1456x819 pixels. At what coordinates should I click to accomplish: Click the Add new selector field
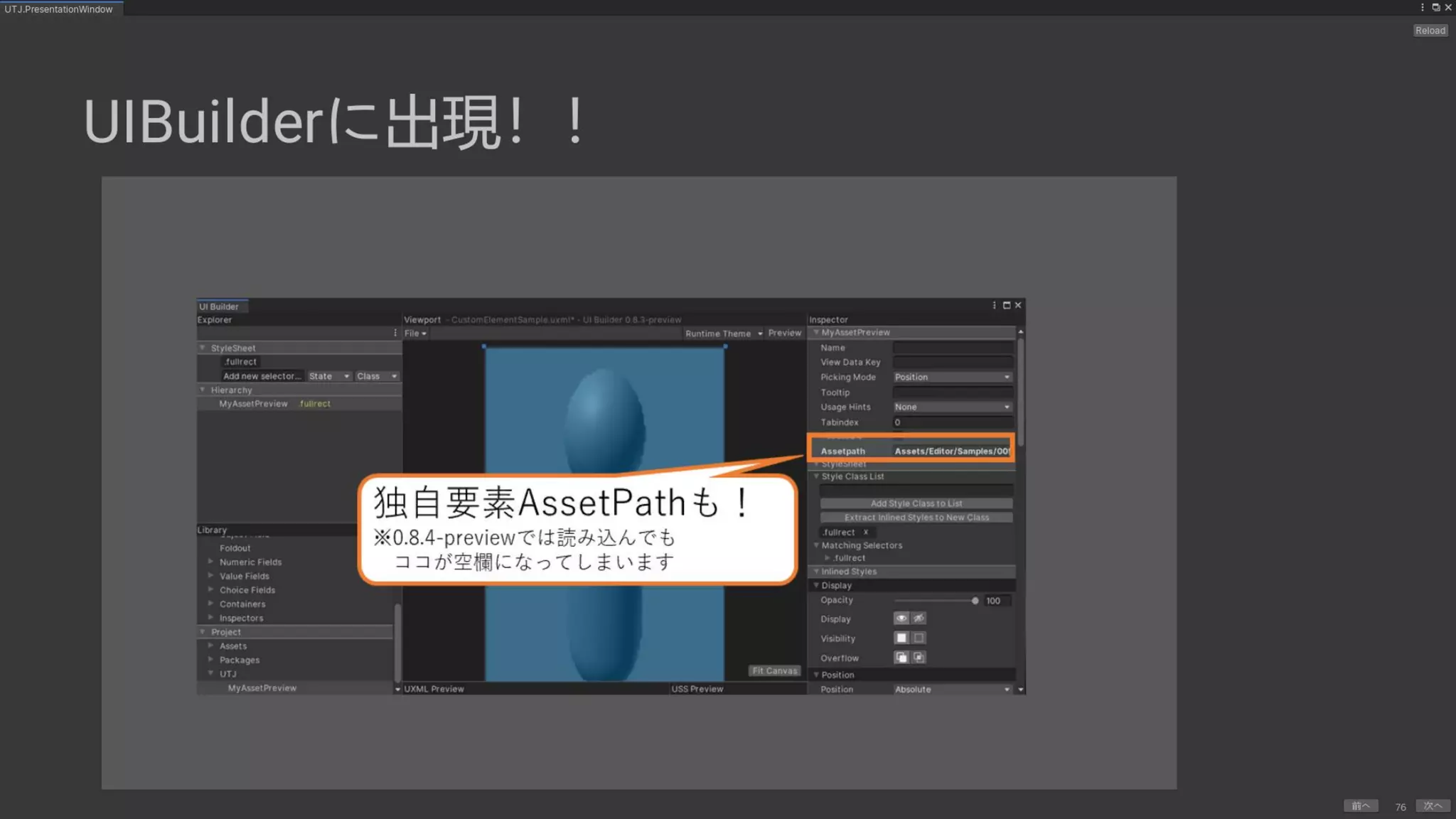262,376
